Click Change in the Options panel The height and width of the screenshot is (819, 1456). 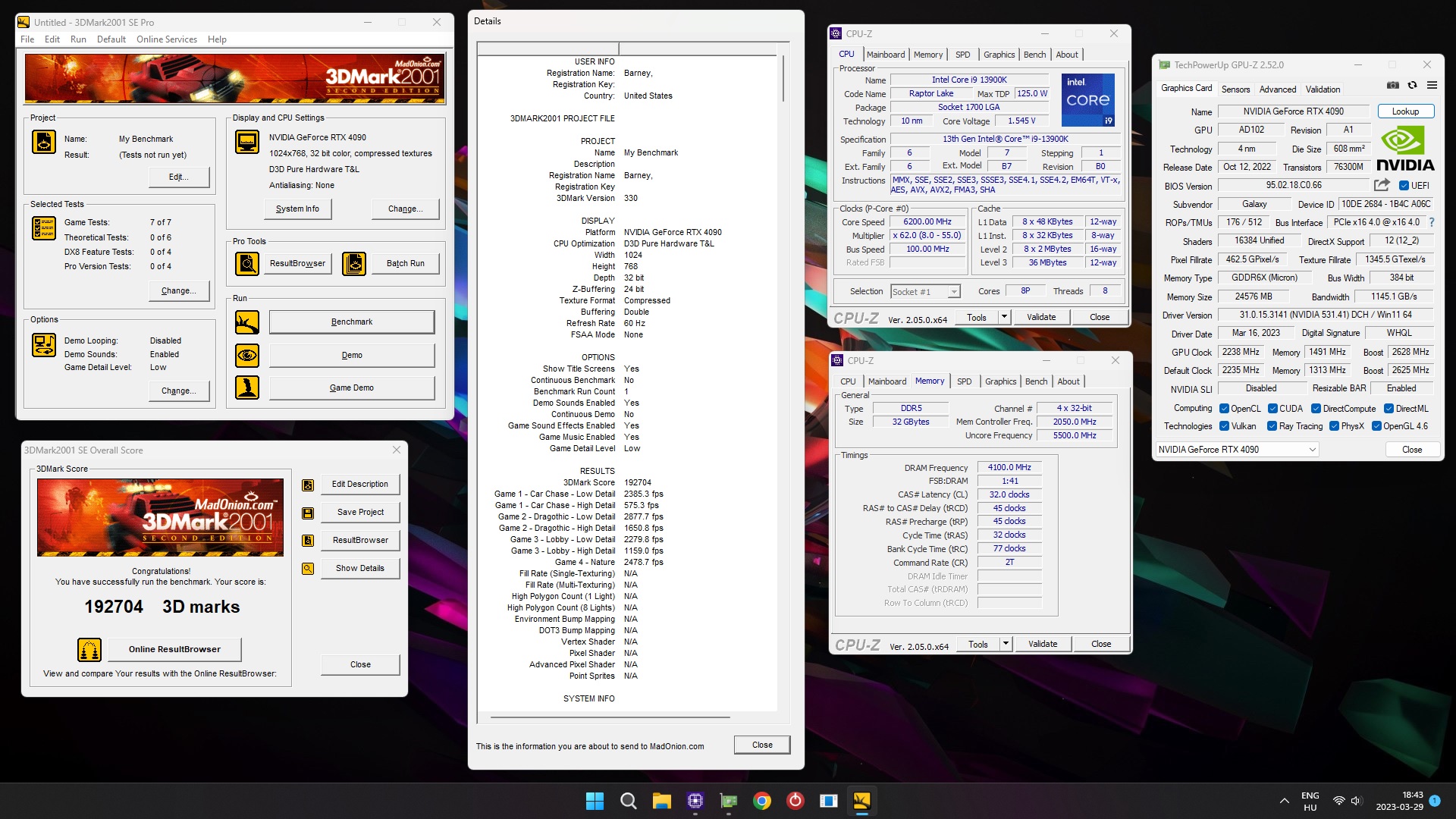tap(178, 391)
